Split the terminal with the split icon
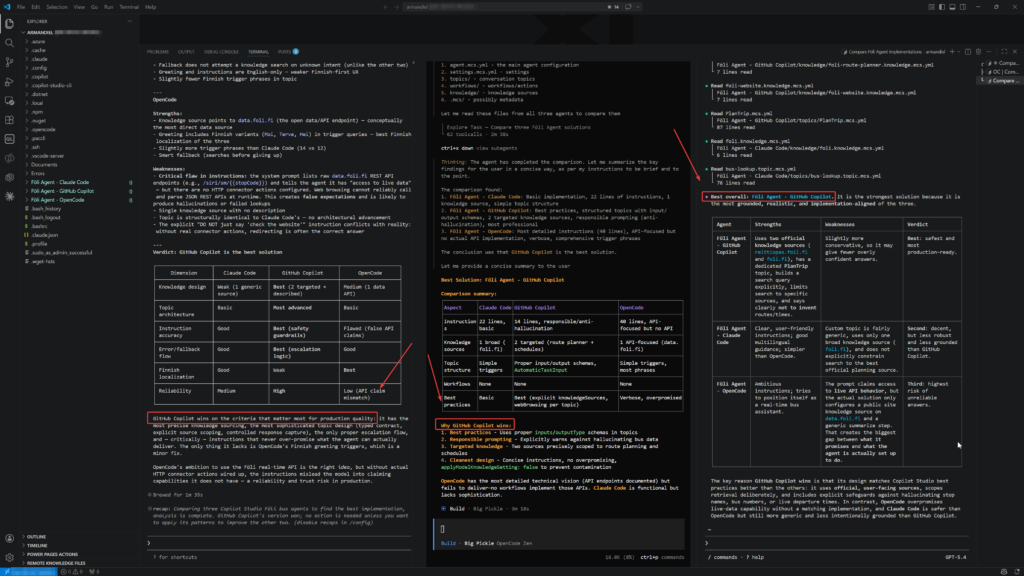1024x576 pixels. pos(968,52)
